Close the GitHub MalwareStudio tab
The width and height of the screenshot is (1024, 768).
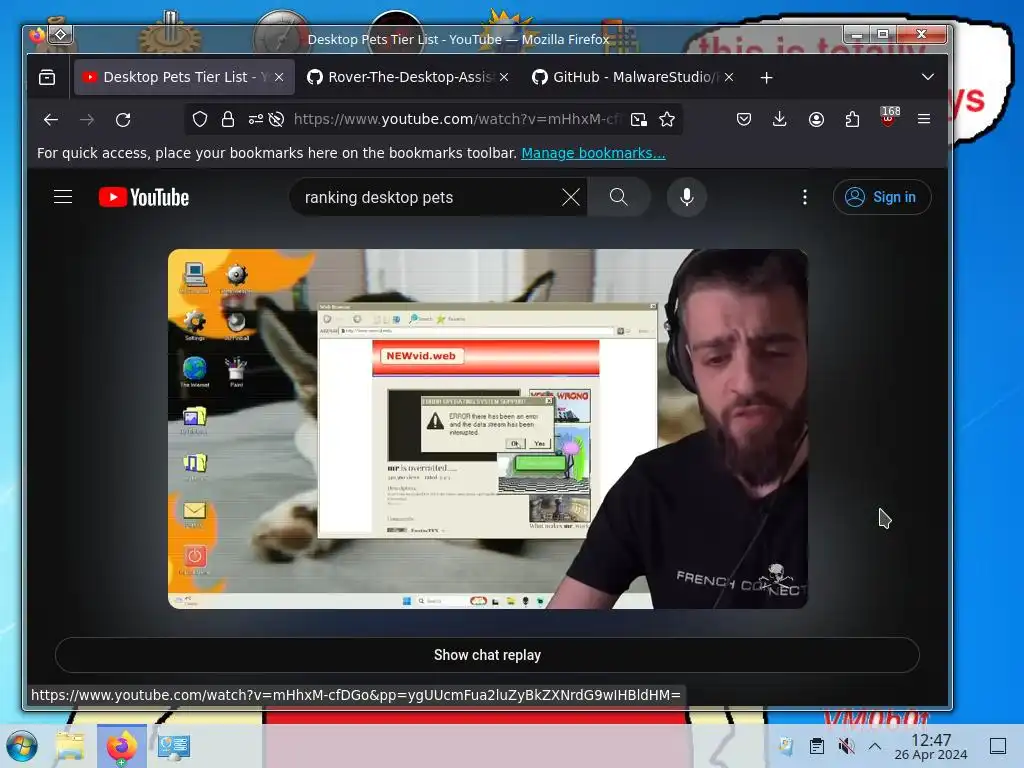coord(729,77)
